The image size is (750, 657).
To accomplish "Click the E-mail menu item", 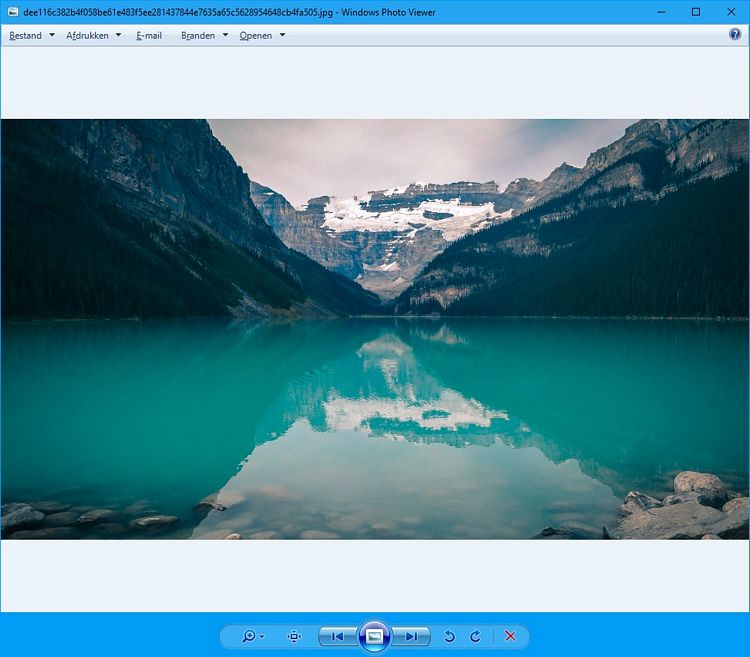I will tap(149, 35).
